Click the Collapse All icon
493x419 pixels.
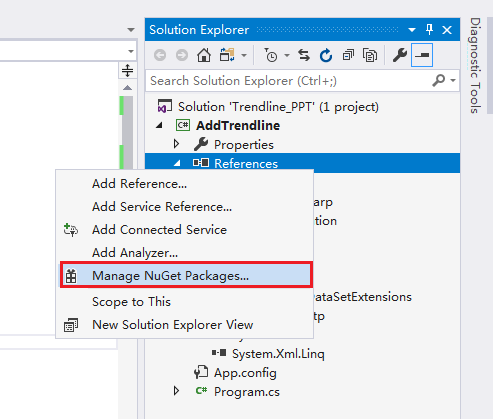point(348,55)
